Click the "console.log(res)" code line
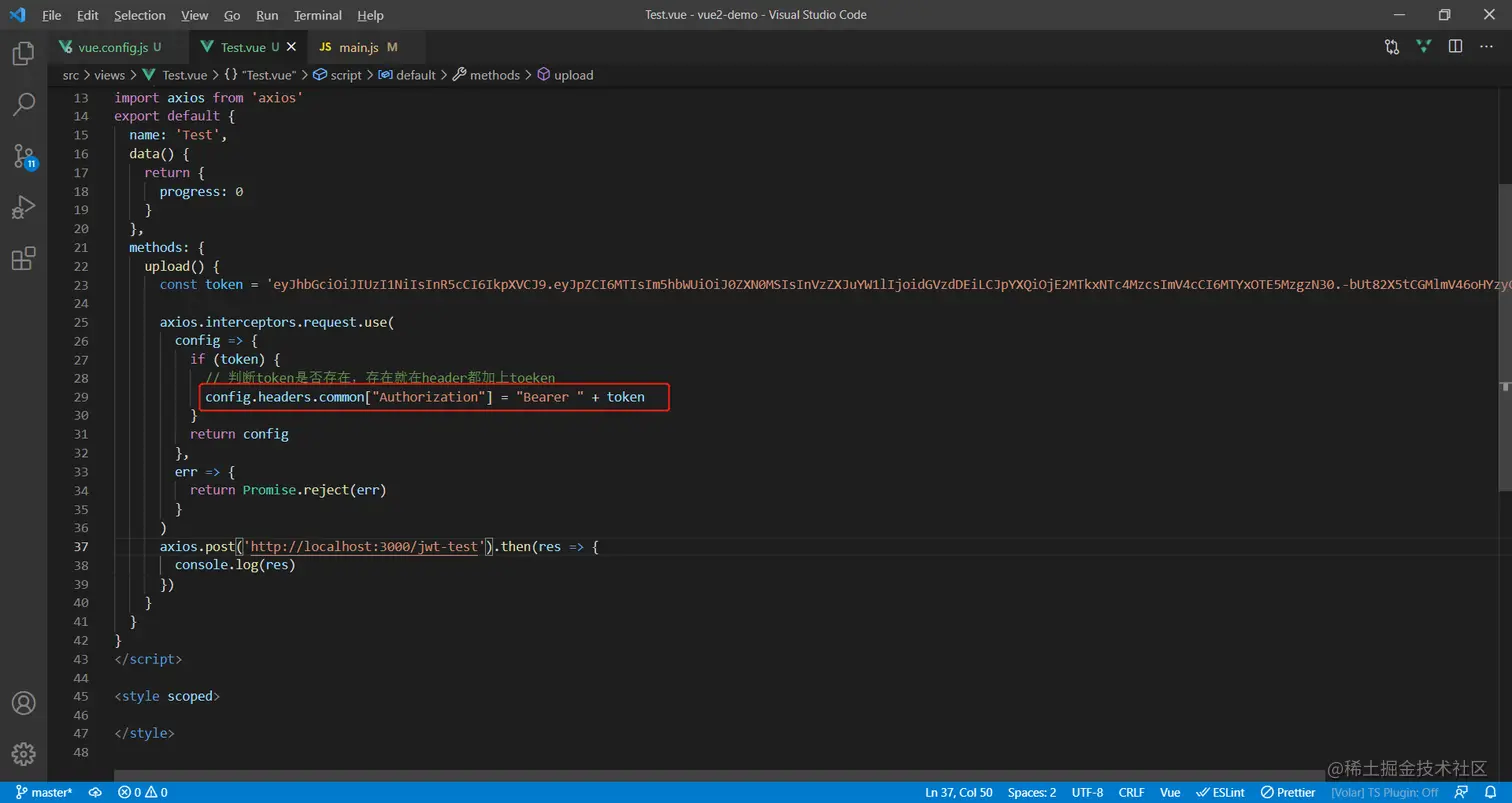Viewport: 1512px width, 803px height. 235,565
